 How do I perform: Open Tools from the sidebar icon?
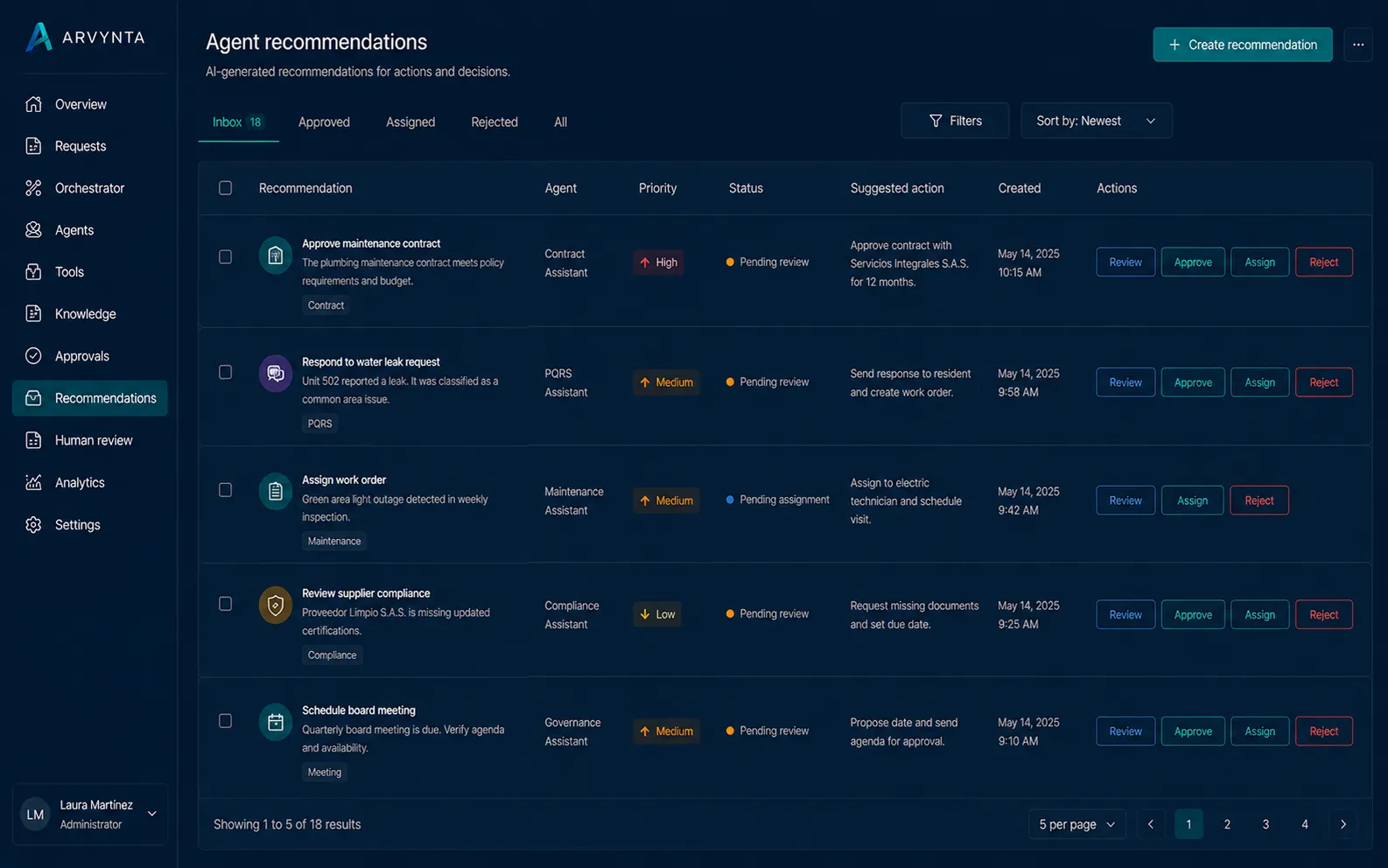[33, 272]
